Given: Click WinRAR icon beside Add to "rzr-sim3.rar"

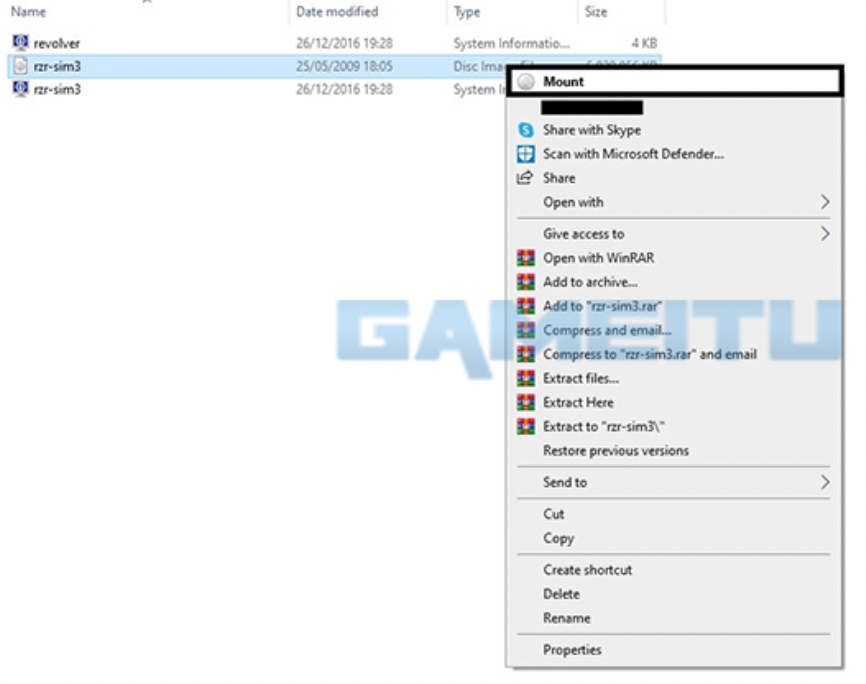Looking at the screenshot, I should 526,306.
